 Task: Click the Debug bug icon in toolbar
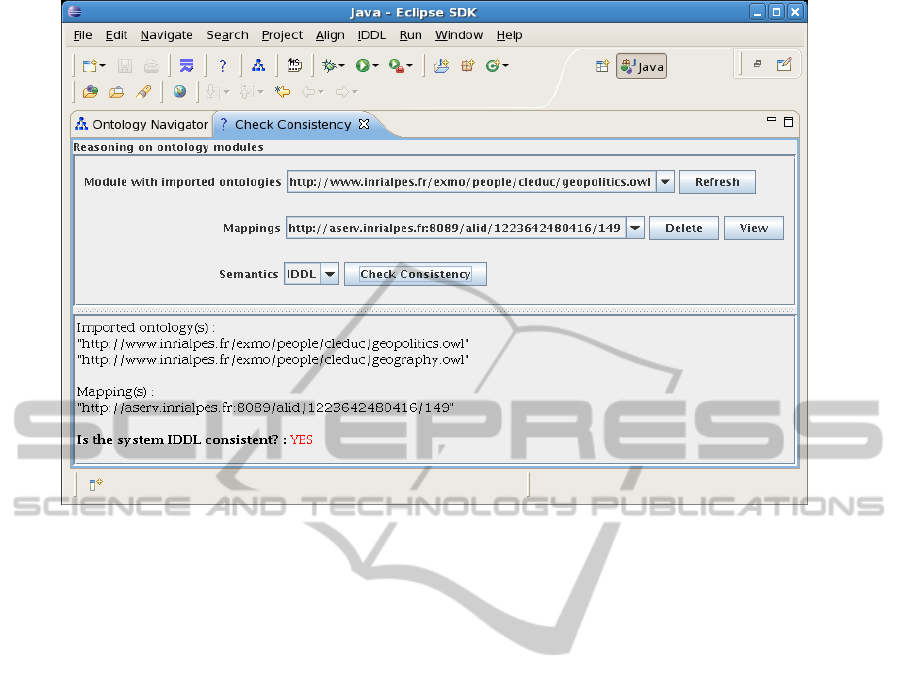329,66
